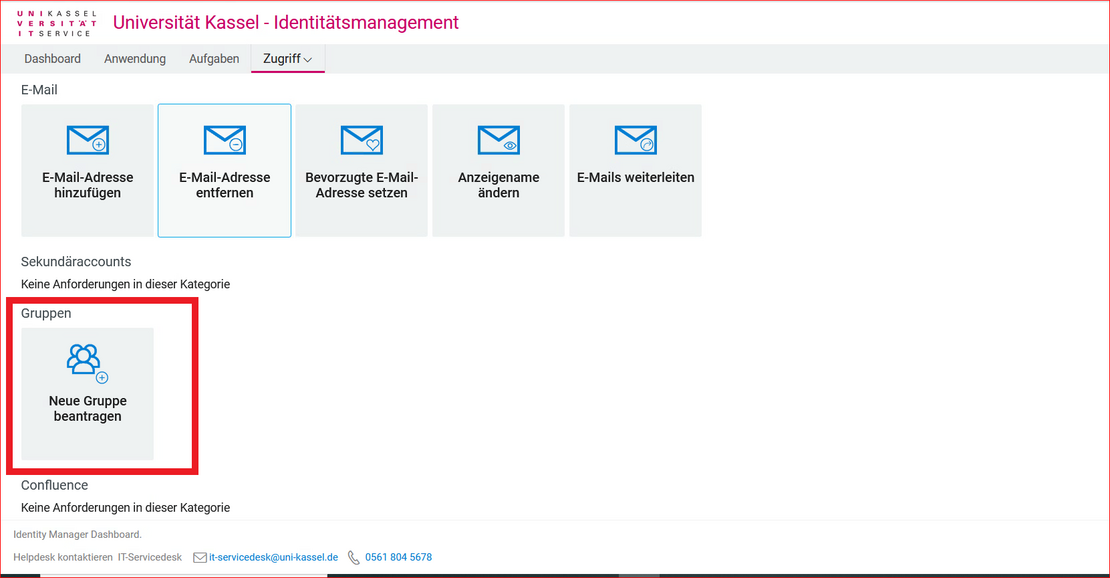Click the envelope icon in the footer
This screenshot has height=578, width=1110.
point(200,557)
